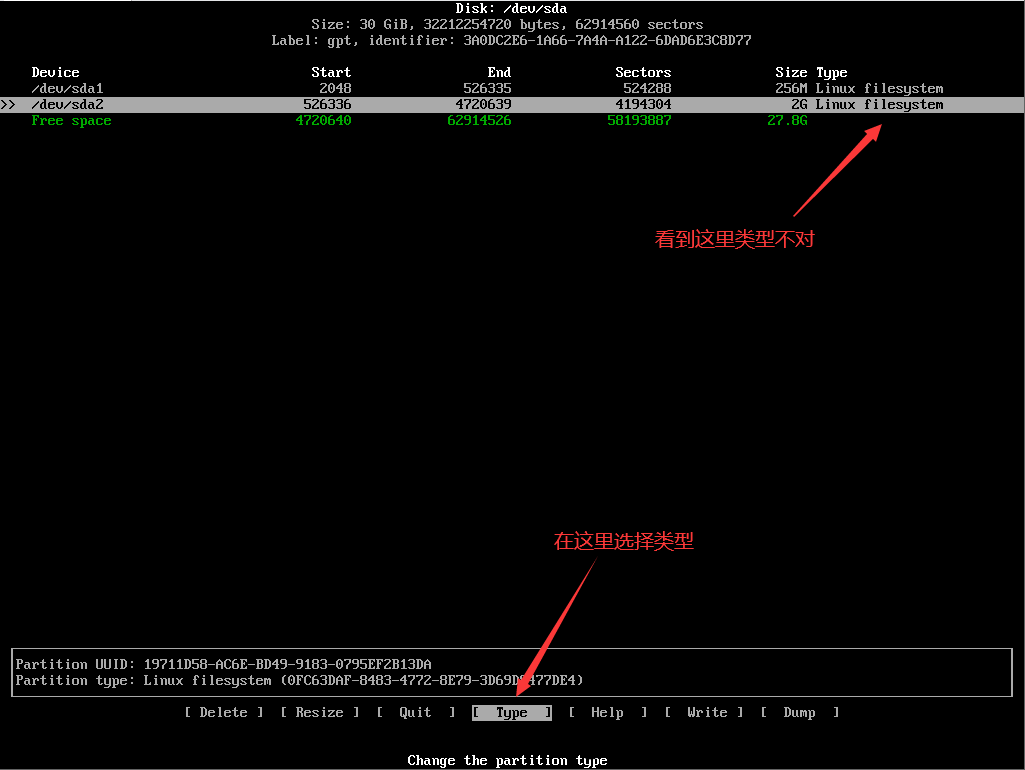Click the Size column header
Image resolution: width=1025 pixels, height=770 pixels.
tap(791, 73)
